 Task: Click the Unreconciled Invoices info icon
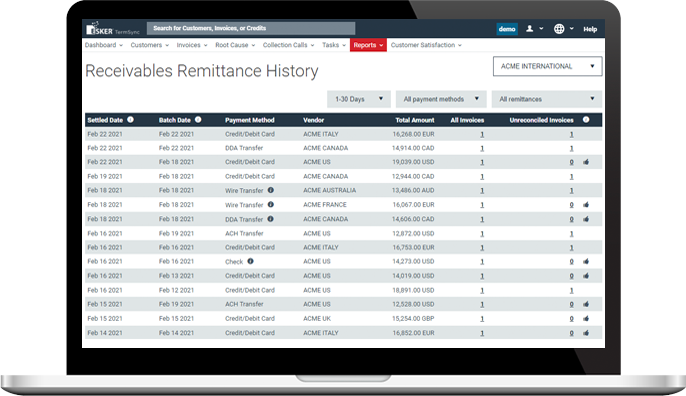point(586,119)
